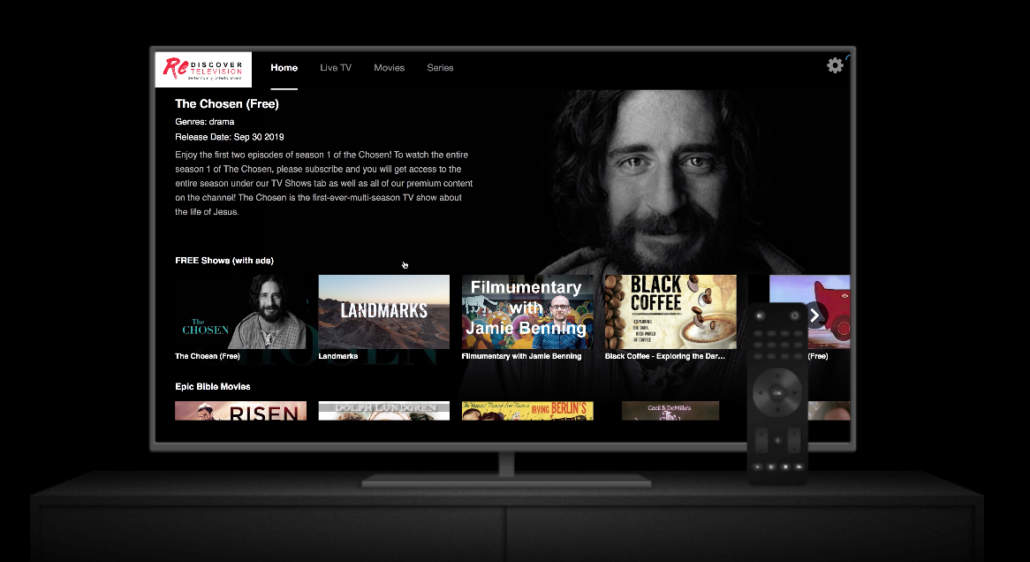Screen dimensions: 1030x562
Task: Tap the left arrow on remote d-pad
Action: click(x=761, y=393)
